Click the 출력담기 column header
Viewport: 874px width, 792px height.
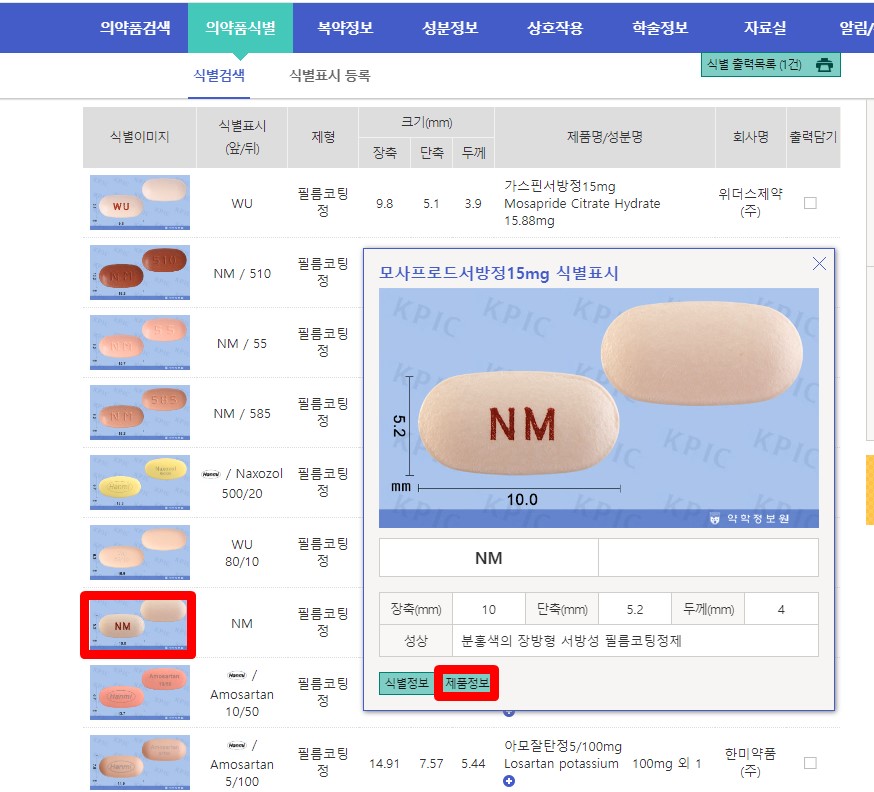[813, 137]
